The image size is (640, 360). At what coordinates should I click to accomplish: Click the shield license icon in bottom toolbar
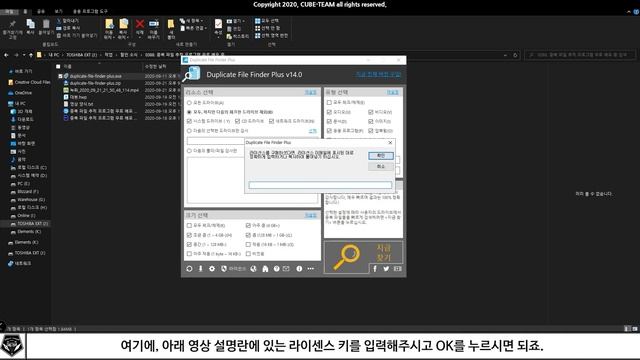pos(224,269)
